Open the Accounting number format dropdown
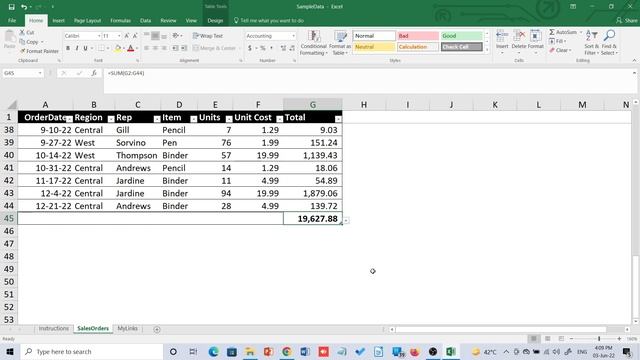640x360 pixels. (293, 36)
